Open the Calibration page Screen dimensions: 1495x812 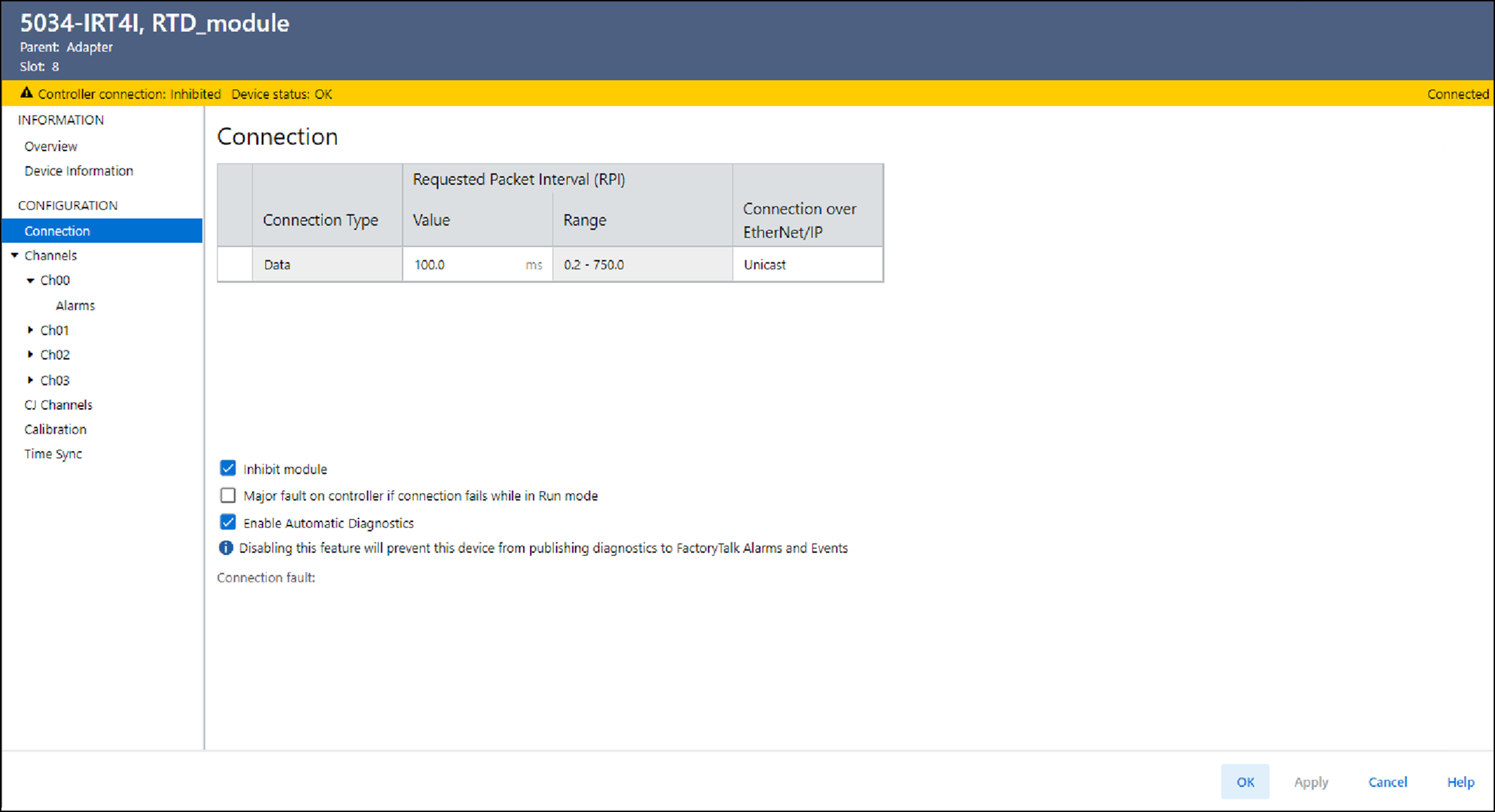55,429
